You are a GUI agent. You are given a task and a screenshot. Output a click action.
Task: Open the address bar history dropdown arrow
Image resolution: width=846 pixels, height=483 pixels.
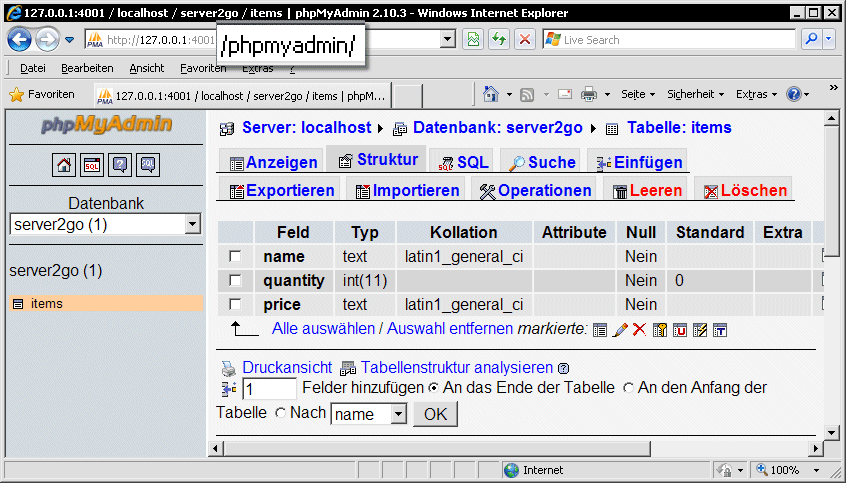coord(447,39)
